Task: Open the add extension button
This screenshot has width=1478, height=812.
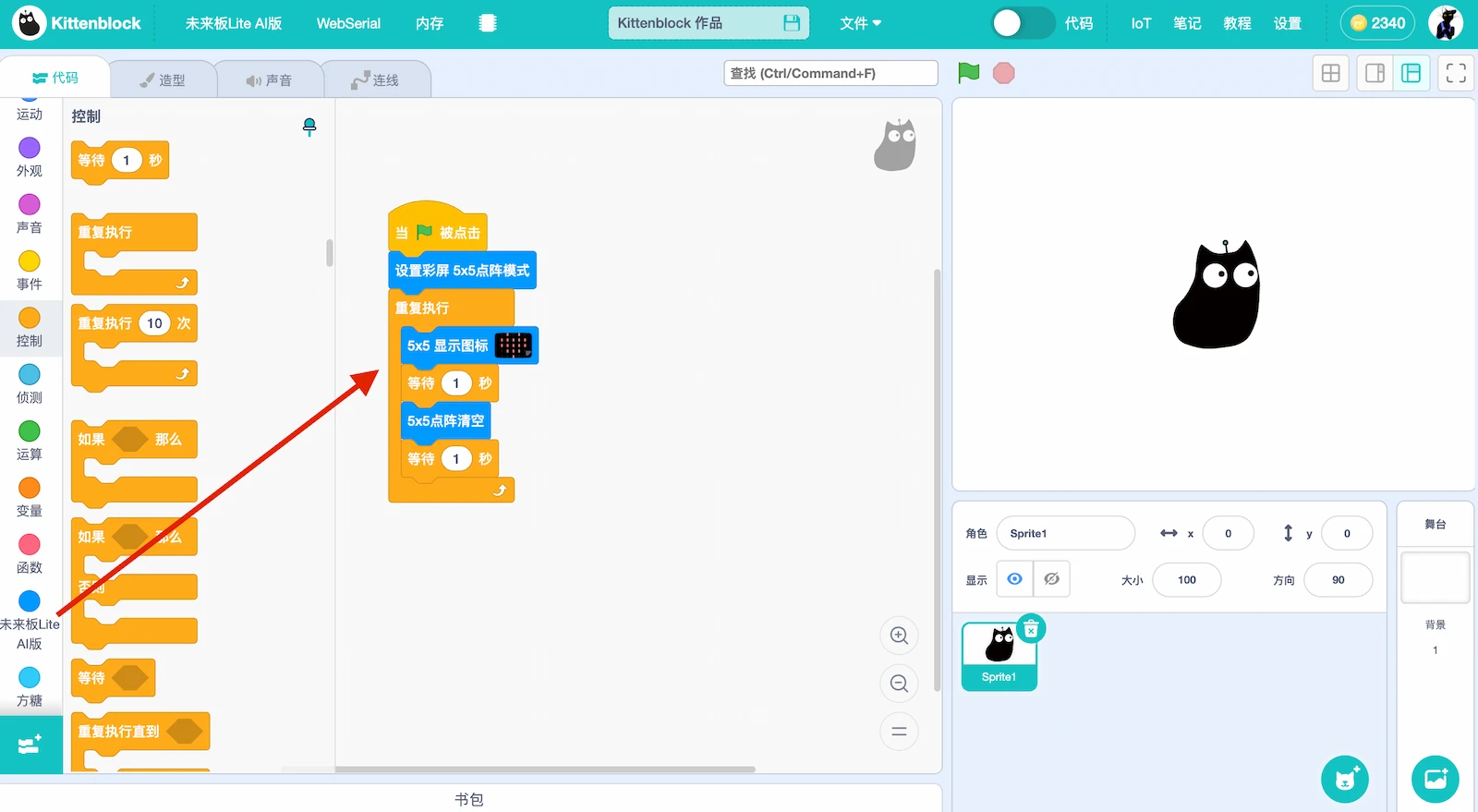Action: click(x=30, y=745)
